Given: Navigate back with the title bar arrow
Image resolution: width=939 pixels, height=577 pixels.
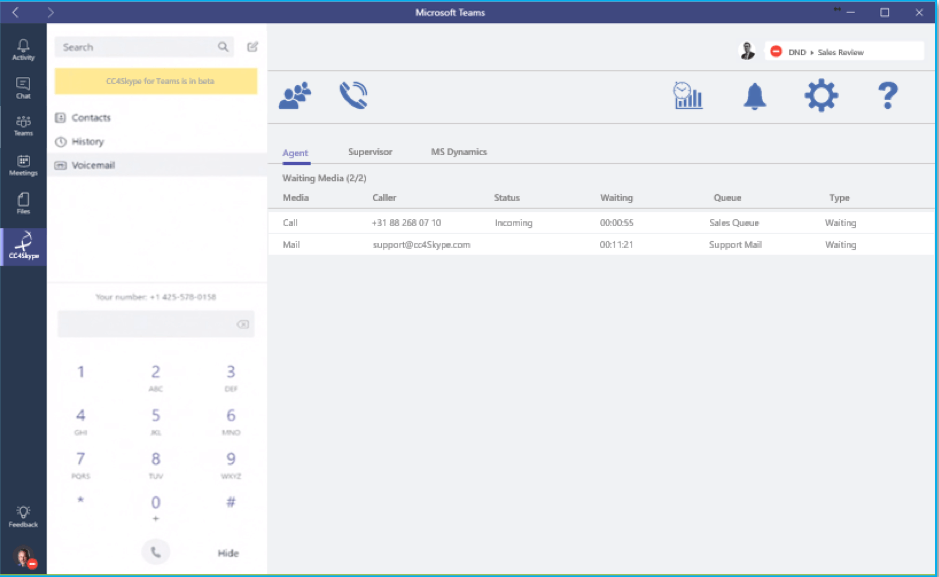Looking at the screenshot, I should (x=16, y=12).
